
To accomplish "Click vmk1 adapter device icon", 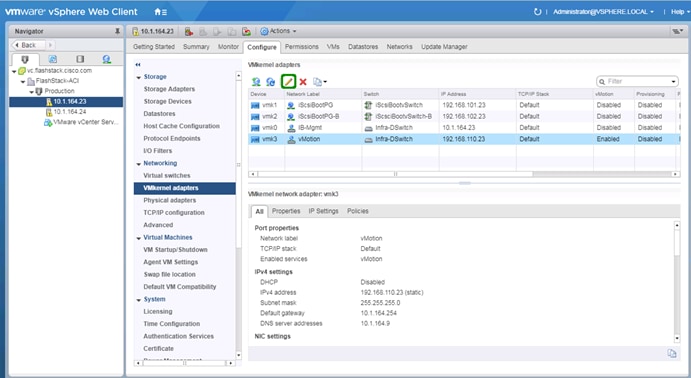I will click(x=255, y=105).
